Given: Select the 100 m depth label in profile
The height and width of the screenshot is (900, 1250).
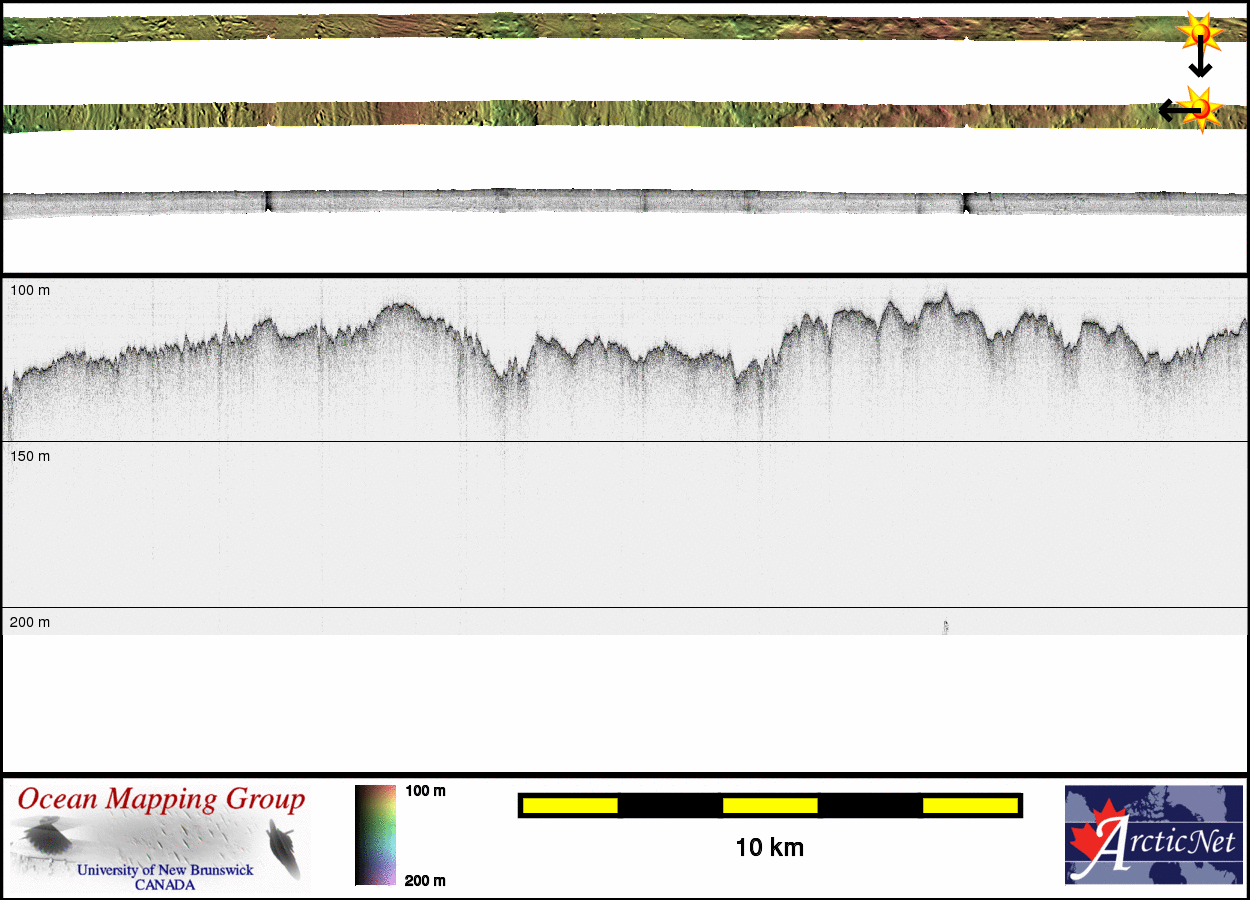Looking at the screenshot, I should pyautogui.click(x=30, y=290).
